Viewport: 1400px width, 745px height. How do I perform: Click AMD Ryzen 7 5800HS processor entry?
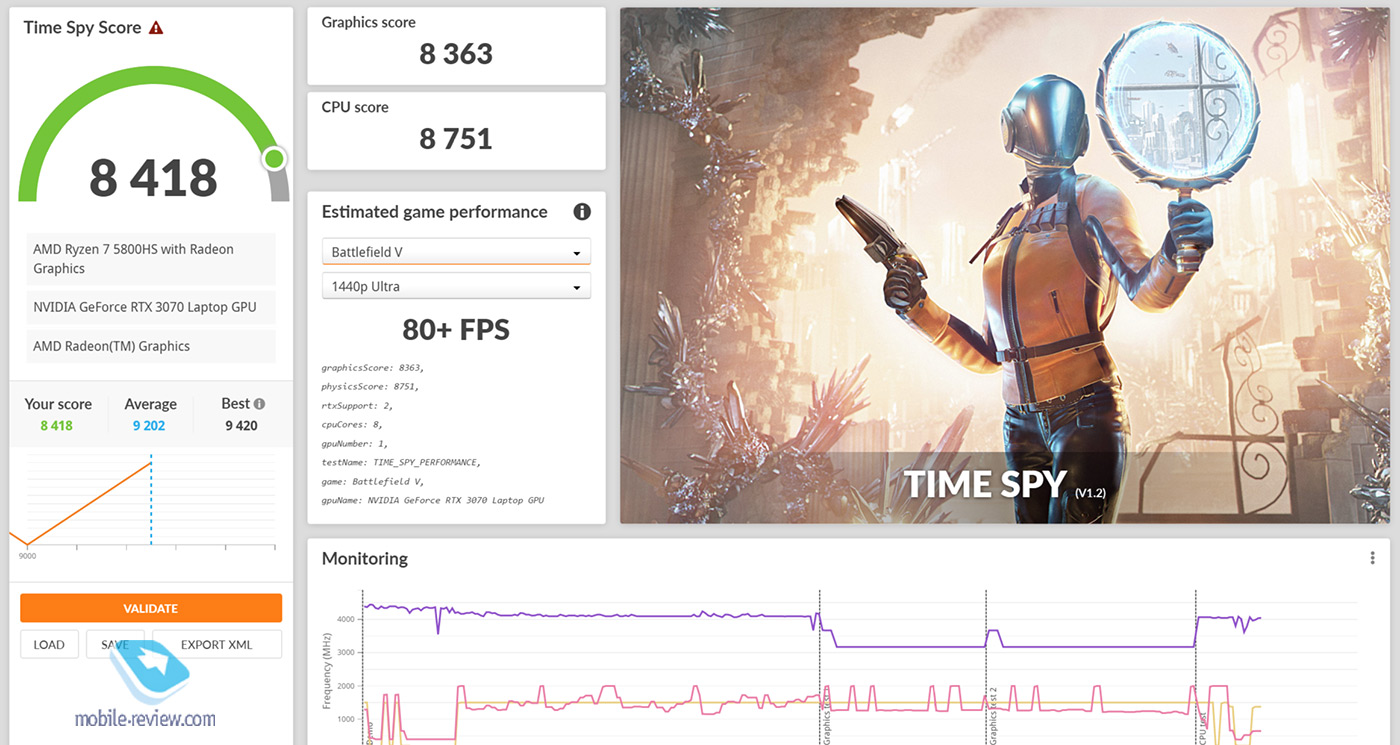pyautogui.click(x=151, y=259)
